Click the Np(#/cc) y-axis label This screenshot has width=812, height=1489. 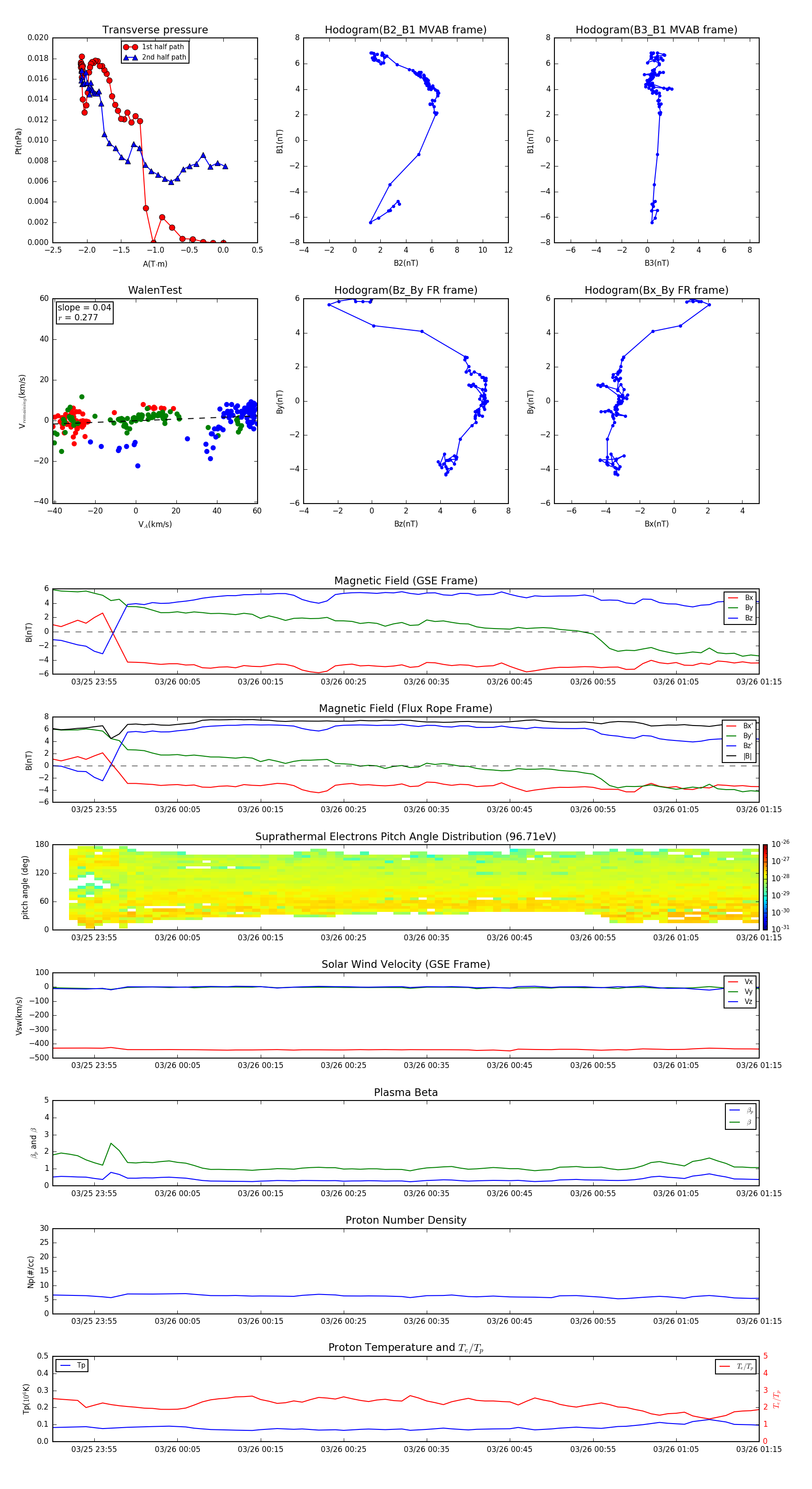pyautogui.click(x=31, y=1272)
